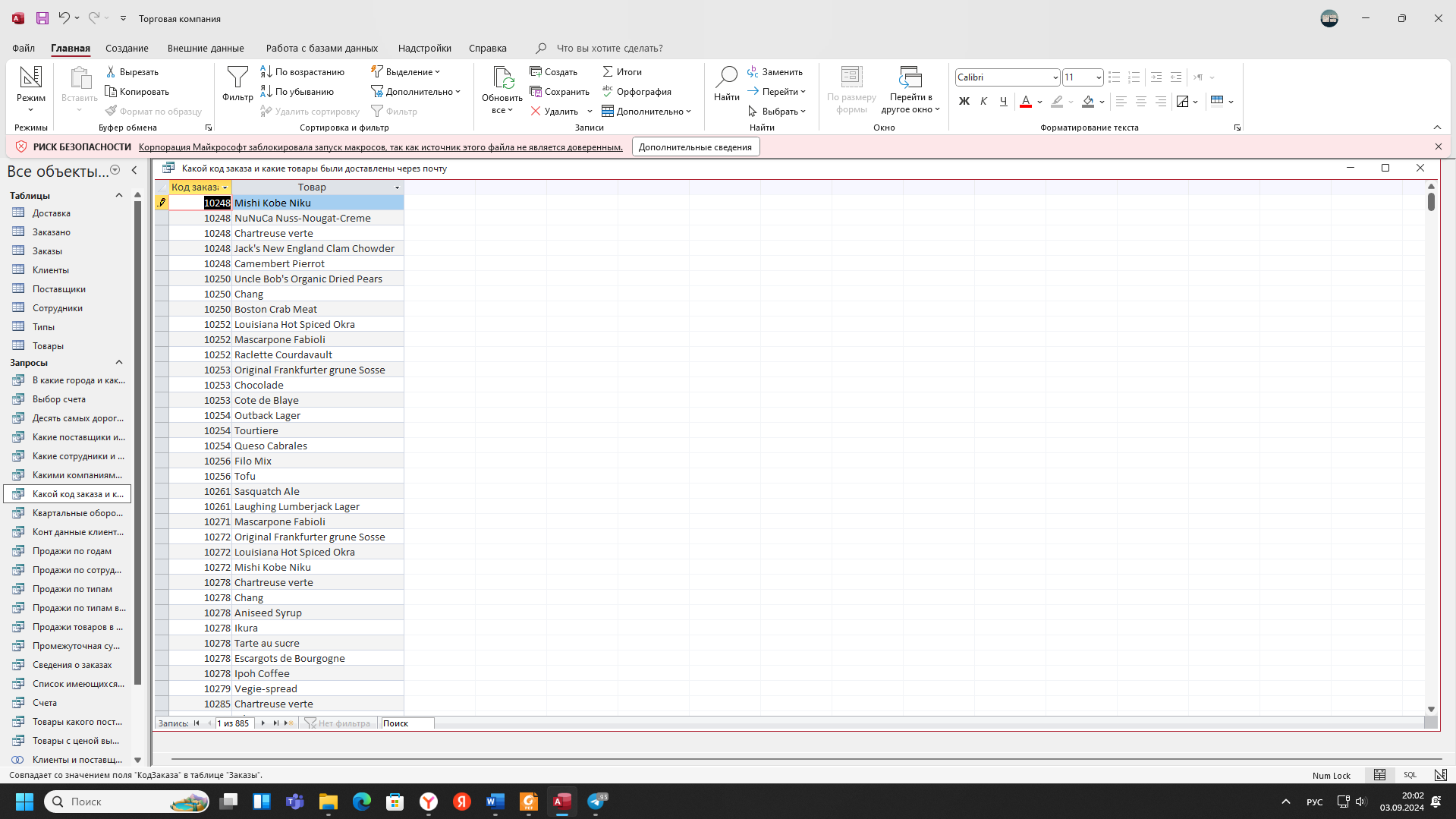Toggle bold Ж formatting
The image size is (1456, 819).
(964, 101)
